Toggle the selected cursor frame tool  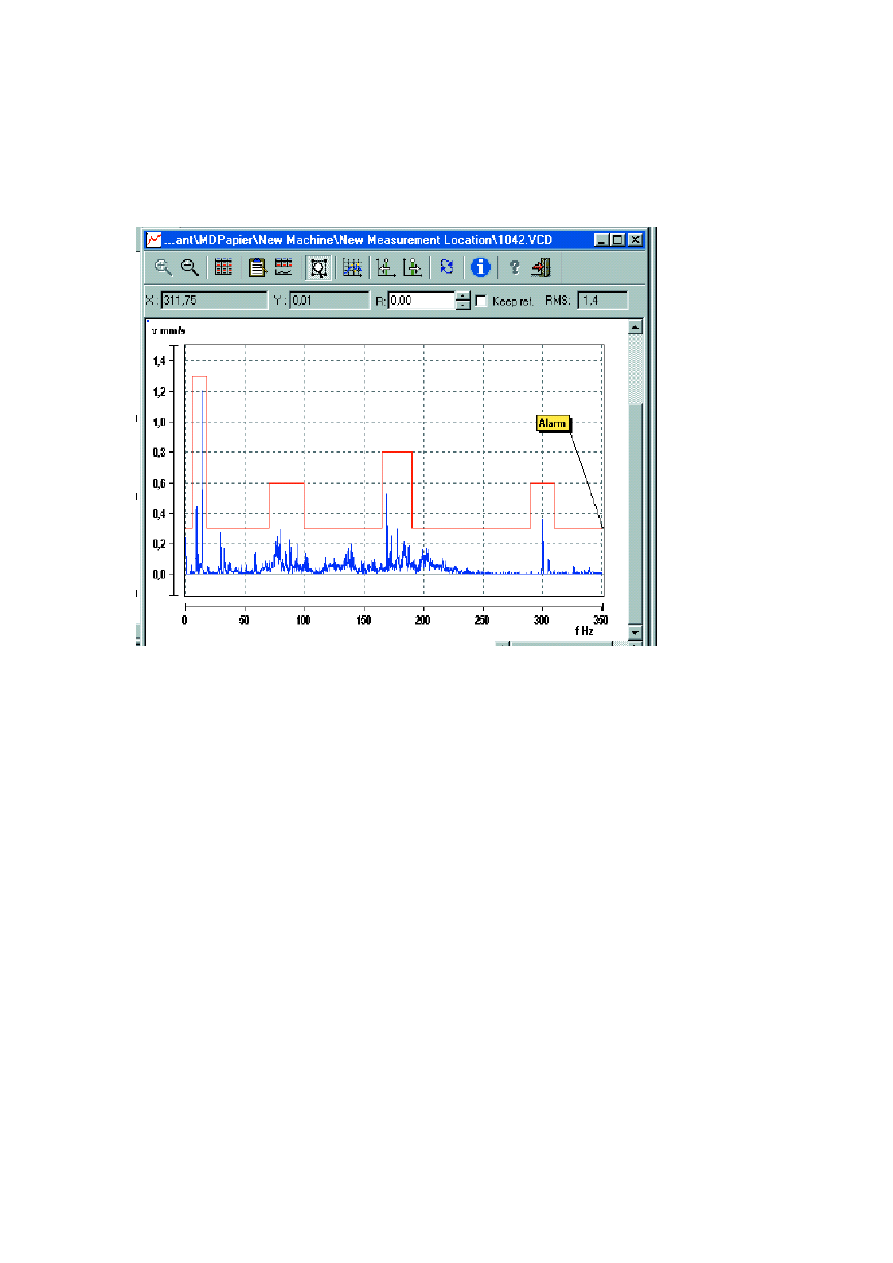[x=319, y=267]
